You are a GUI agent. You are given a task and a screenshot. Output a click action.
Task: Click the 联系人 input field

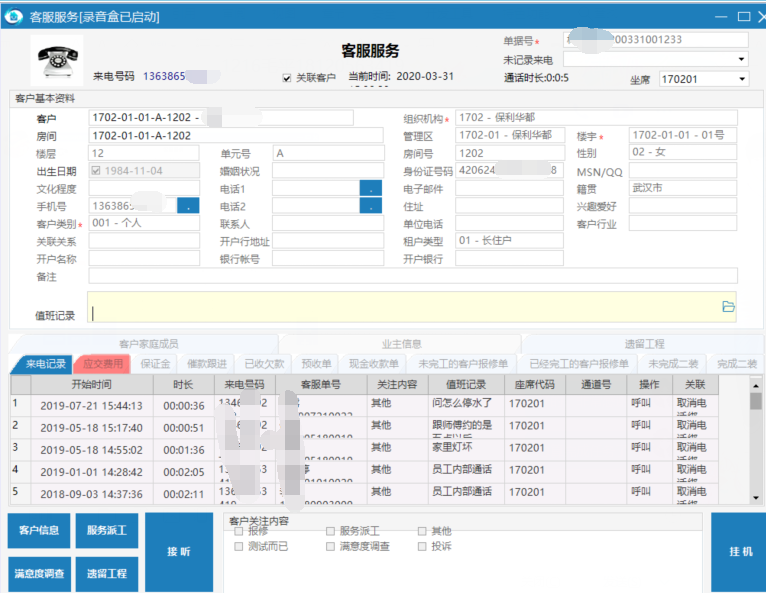tap(328, 223)
